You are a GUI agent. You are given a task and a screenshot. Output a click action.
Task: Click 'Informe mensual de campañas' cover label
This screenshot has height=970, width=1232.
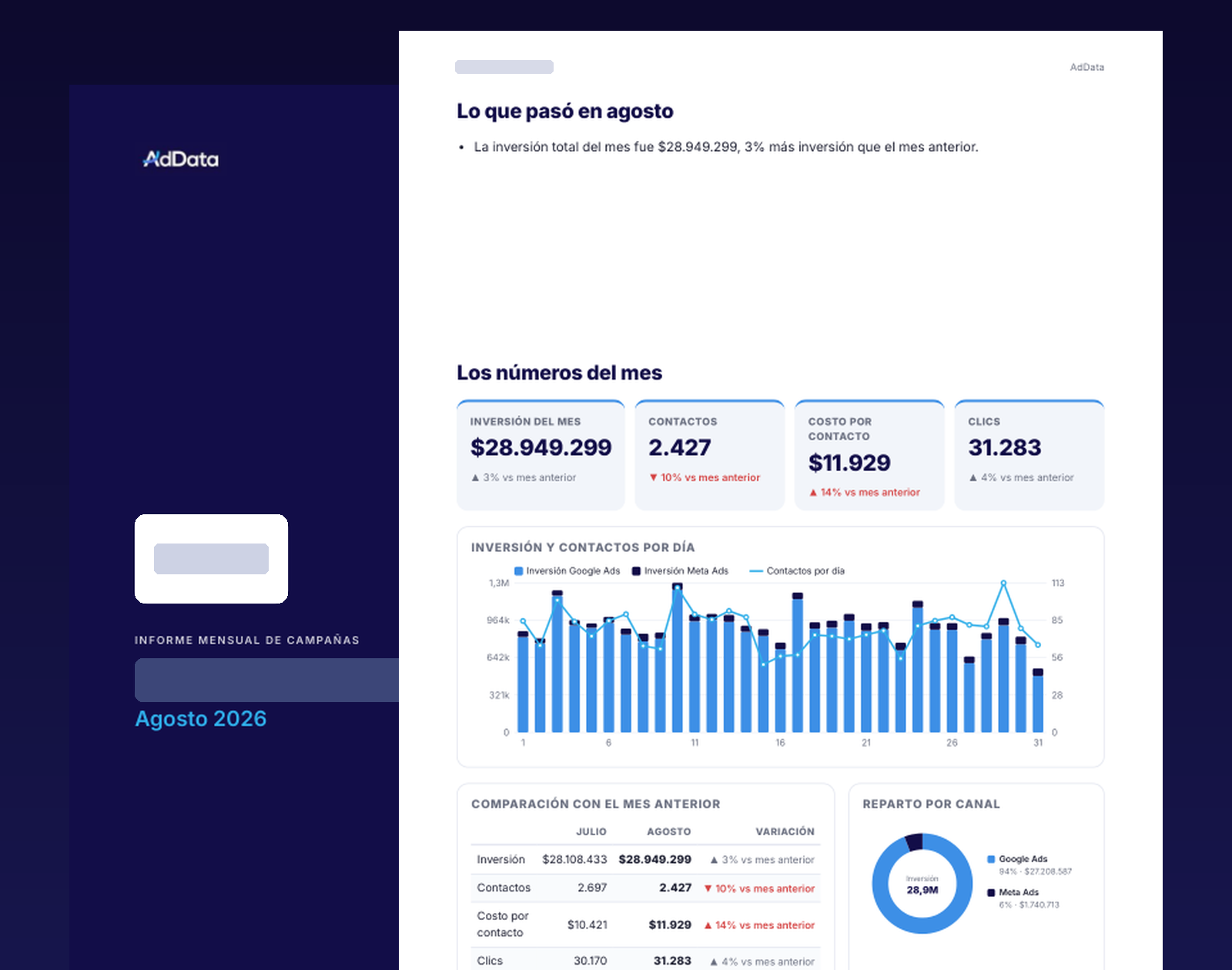coord(247,640)
